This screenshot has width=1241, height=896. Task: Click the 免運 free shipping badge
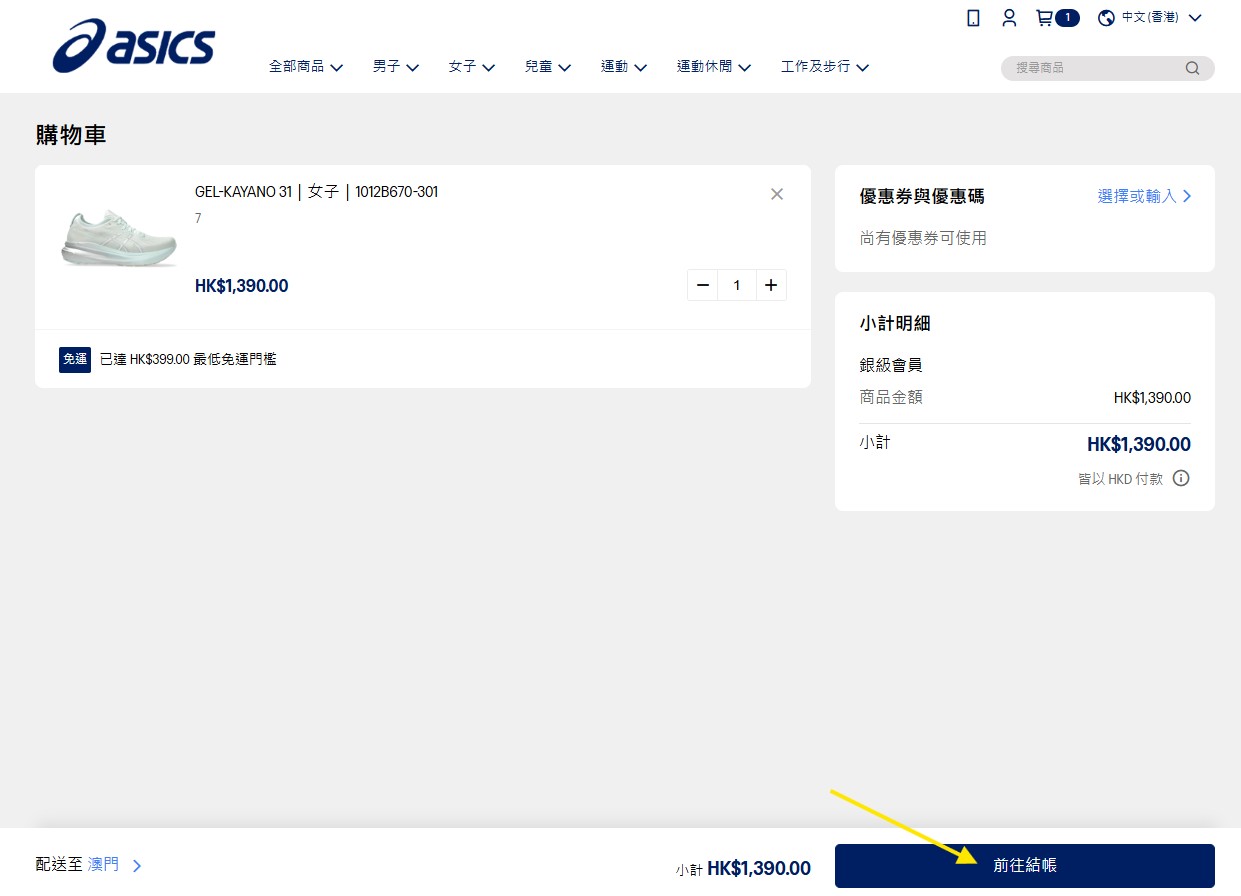click(75, 359)
